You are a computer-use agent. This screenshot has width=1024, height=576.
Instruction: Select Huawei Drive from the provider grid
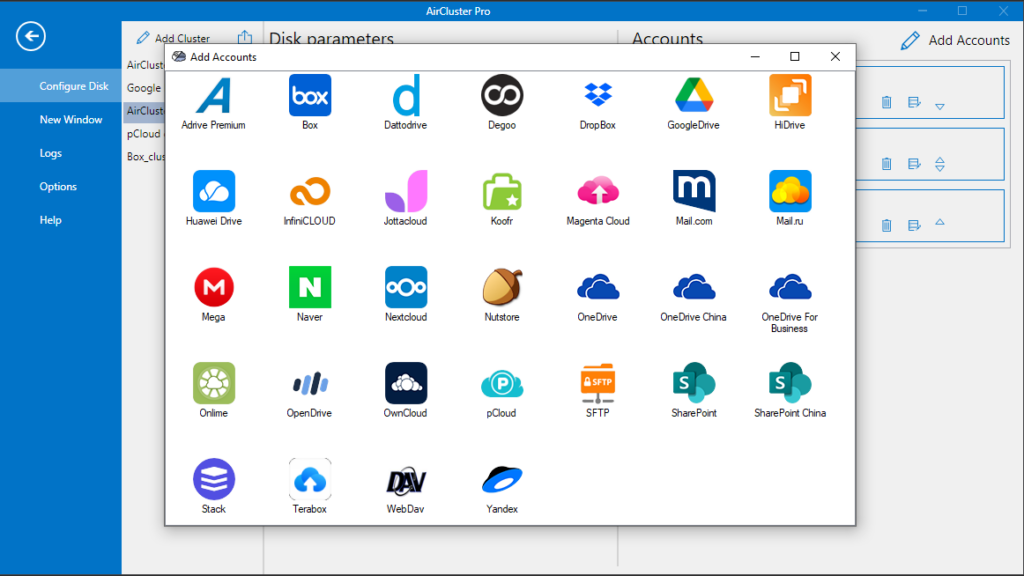[x=214, y=191]
